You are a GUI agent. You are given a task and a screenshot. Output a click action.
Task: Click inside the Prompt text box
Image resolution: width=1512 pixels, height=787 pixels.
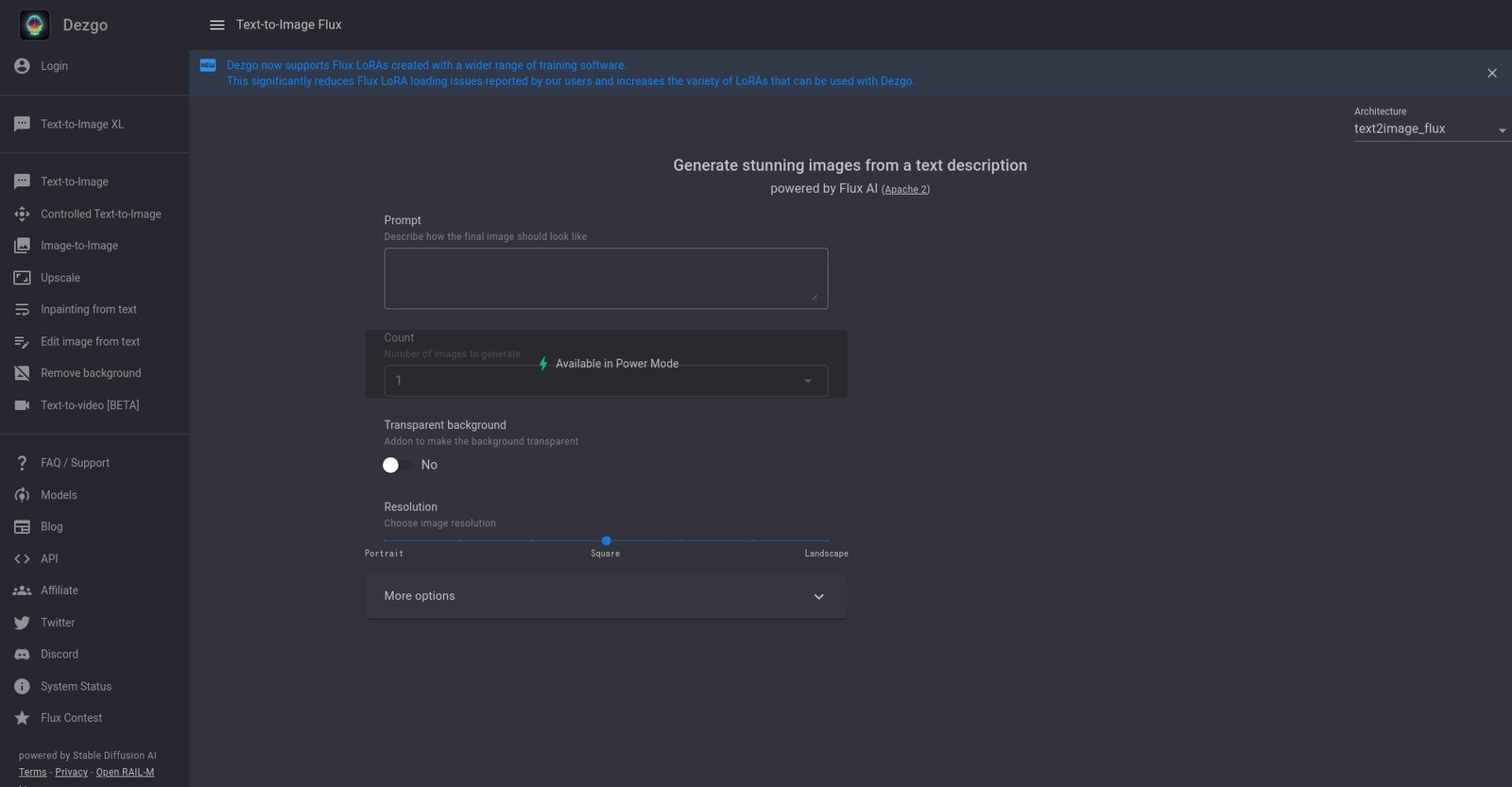[x=606, y=279]
